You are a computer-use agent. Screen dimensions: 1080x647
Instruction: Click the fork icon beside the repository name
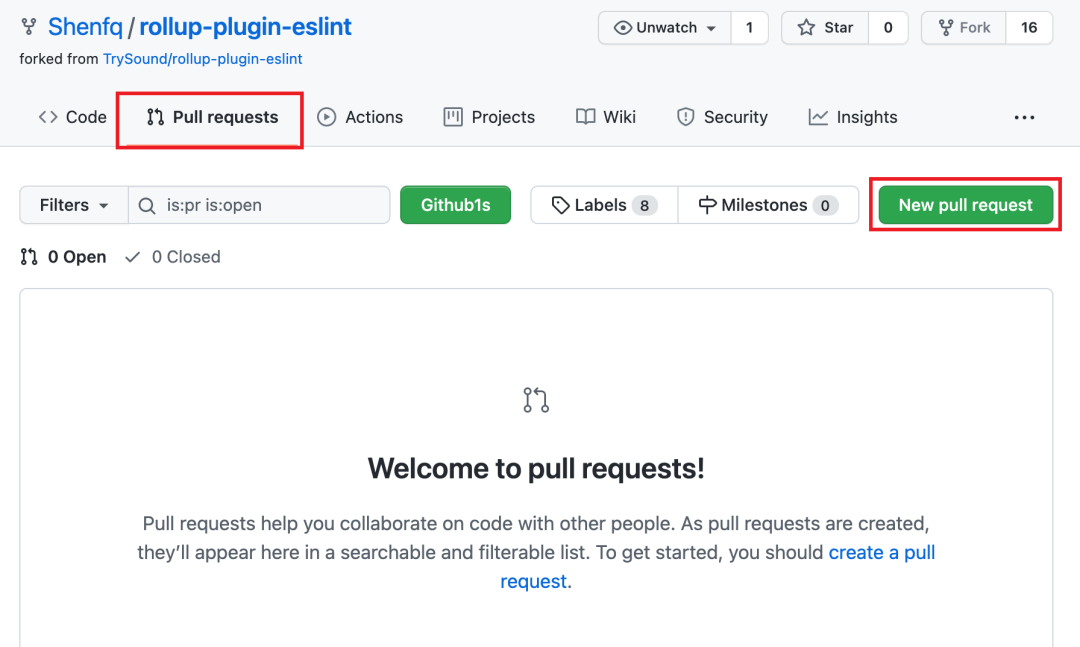point(29,27)
